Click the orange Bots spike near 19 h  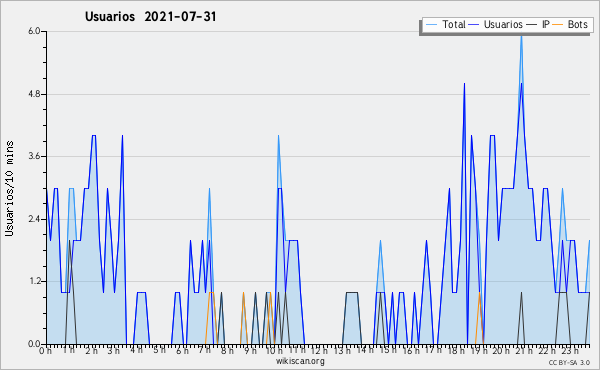[x=479, y=293]
